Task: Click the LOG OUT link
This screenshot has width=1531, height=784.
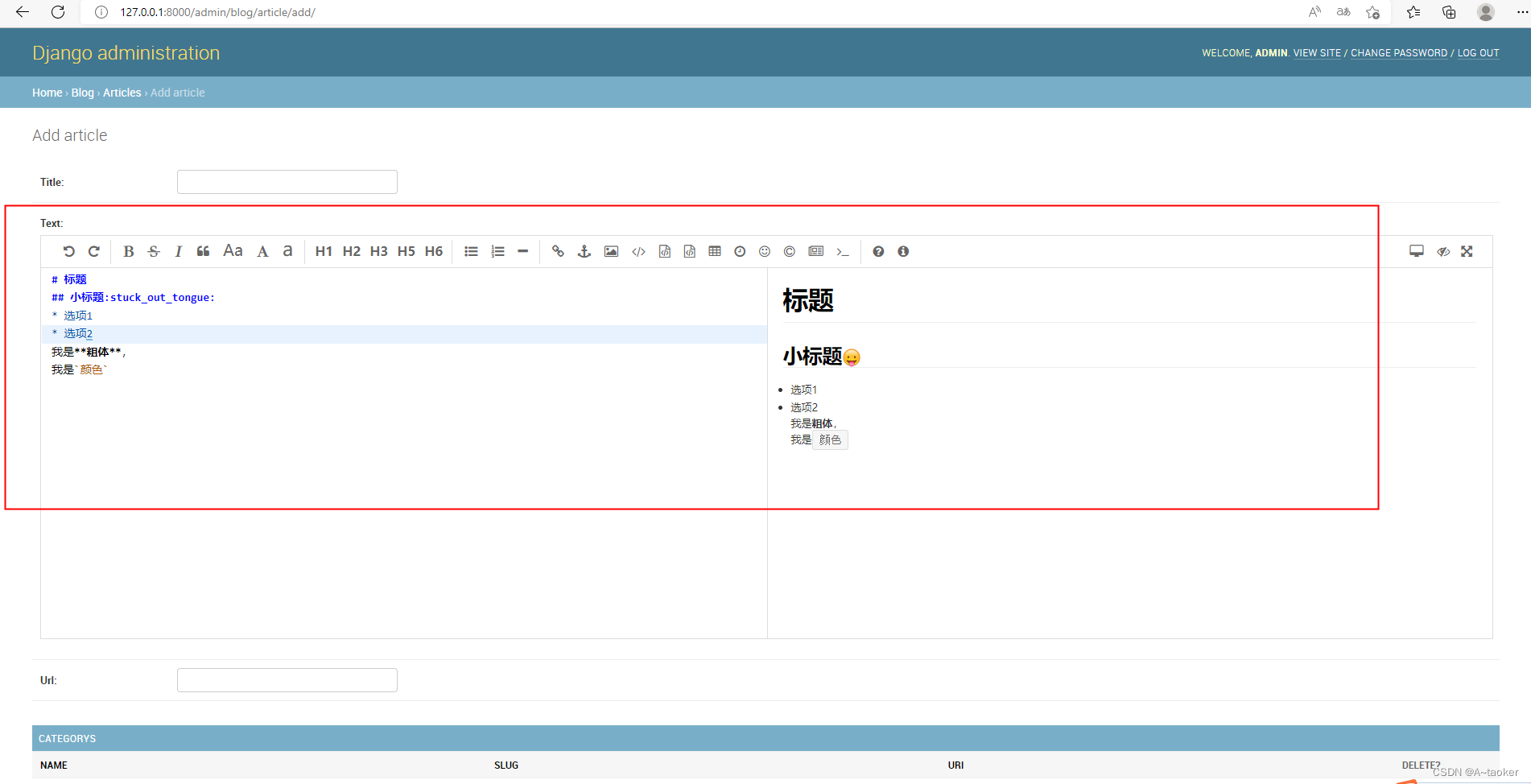Action: (1478, 53)
